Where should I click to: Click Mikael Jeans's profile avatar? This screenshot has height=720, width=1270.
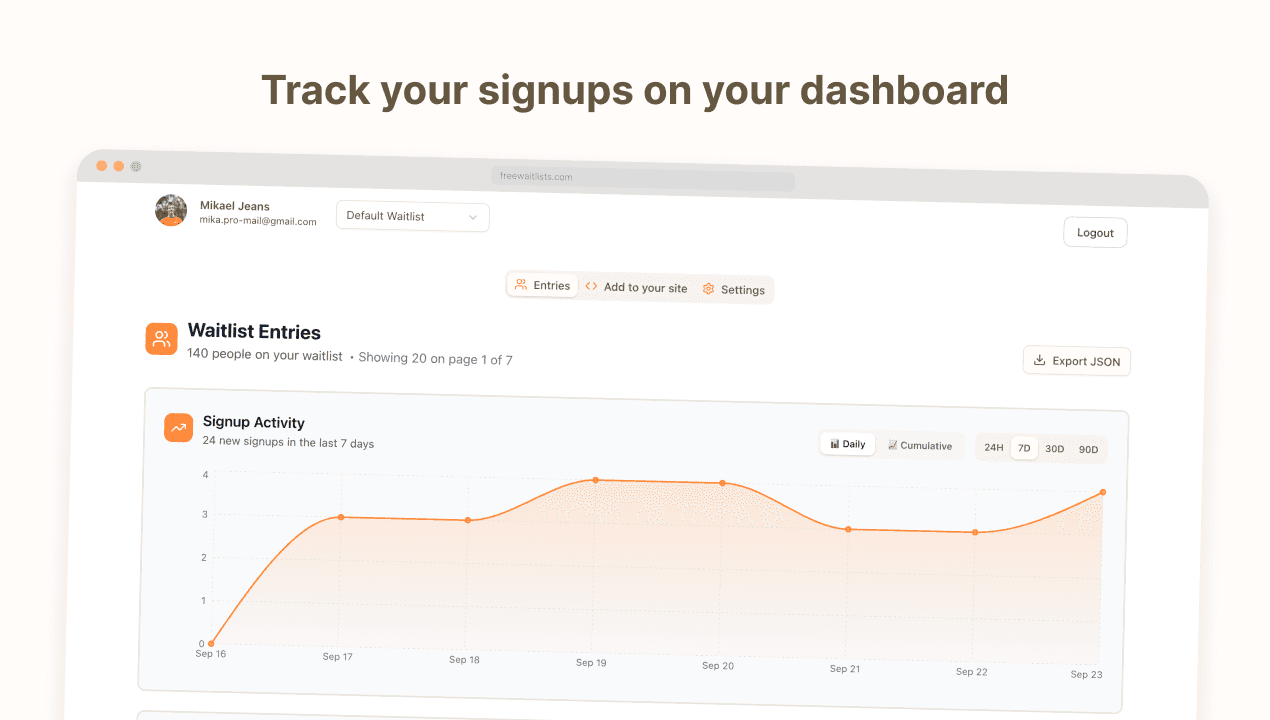click(x=170, y=210)
